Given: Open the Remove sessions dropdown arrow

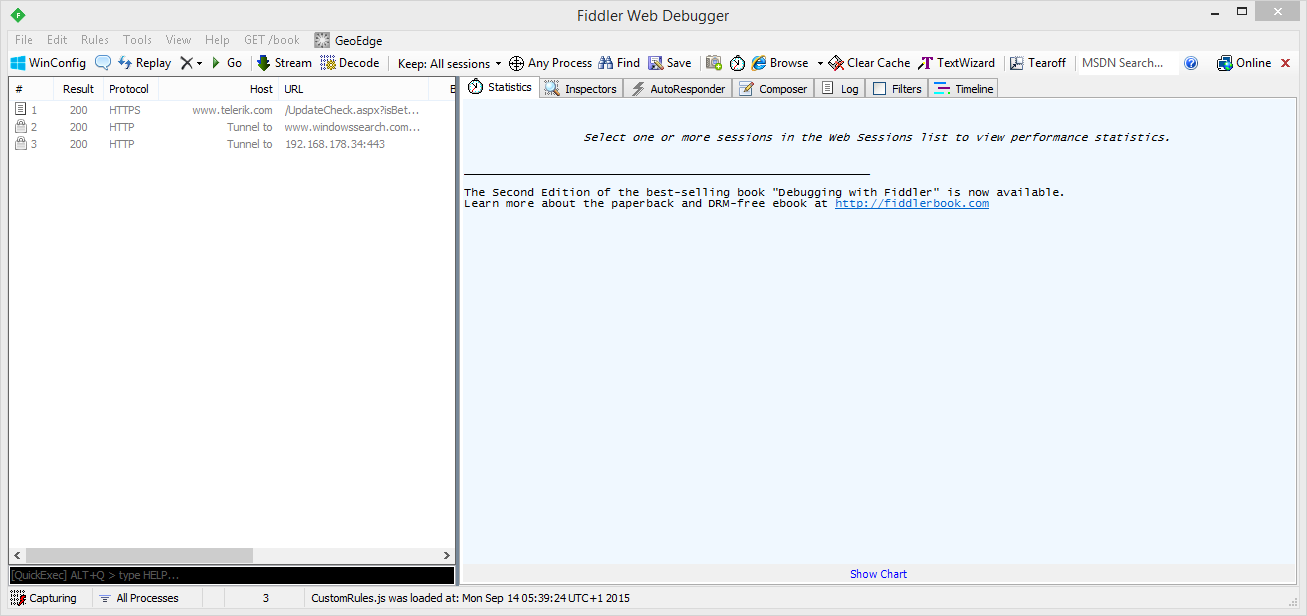Looking at the screenshot, I should [x=199, y=63].
